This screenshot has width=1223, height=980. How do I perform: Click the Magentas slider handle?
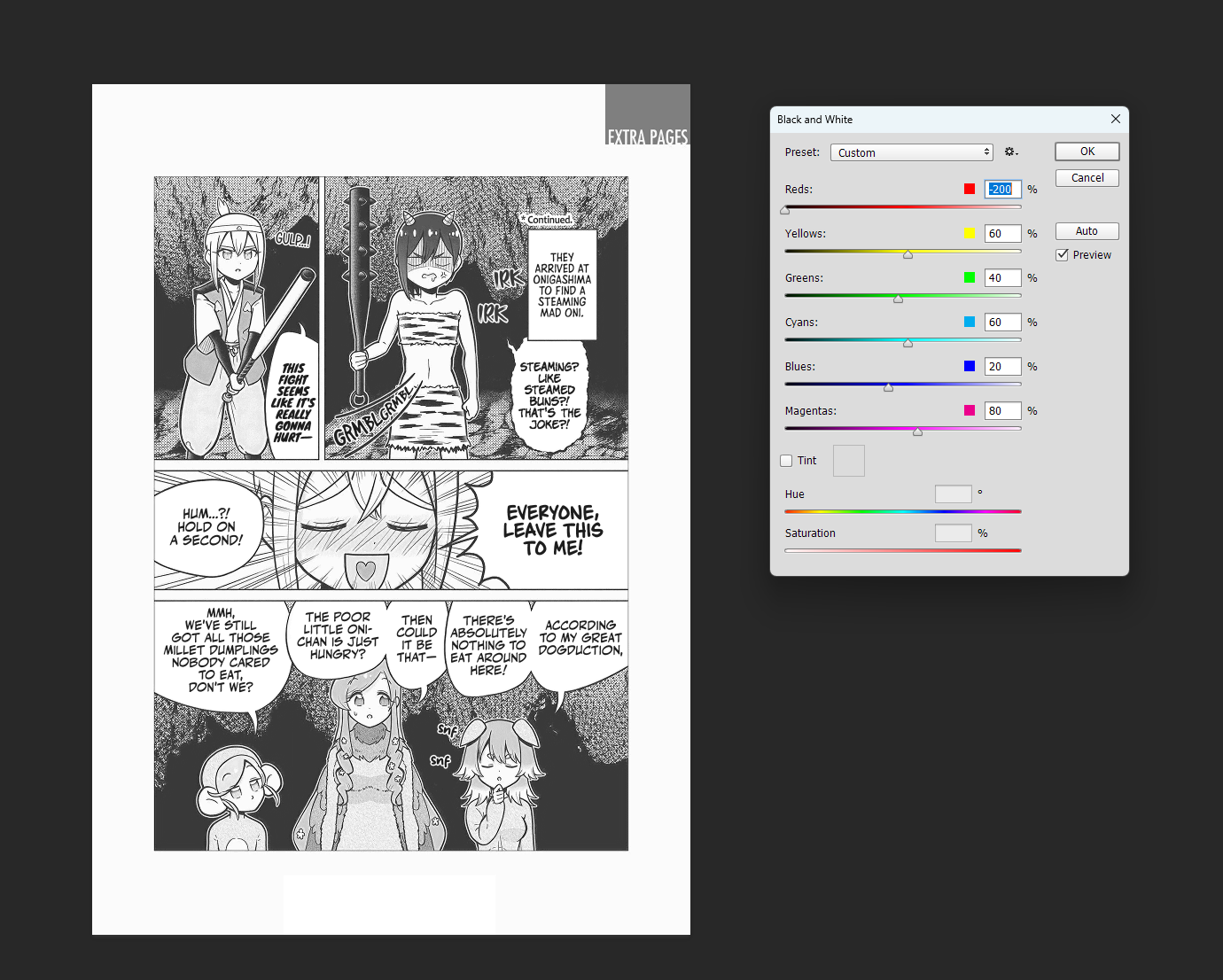(x=917, y=432)
